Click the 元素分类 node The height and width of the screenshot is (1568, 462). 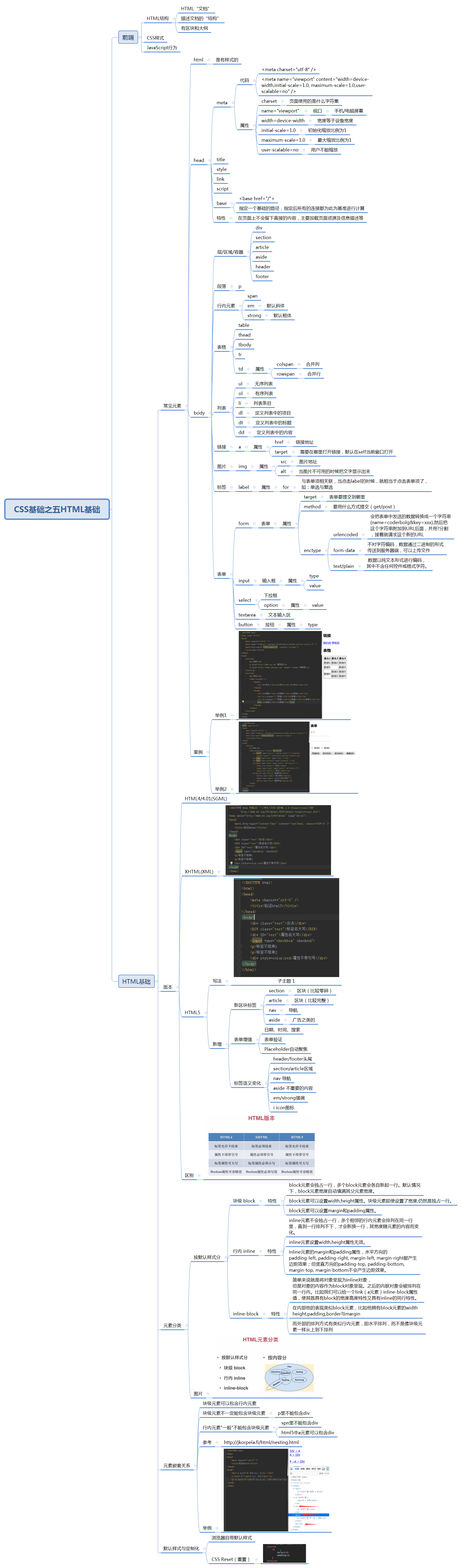(172, 1326)
